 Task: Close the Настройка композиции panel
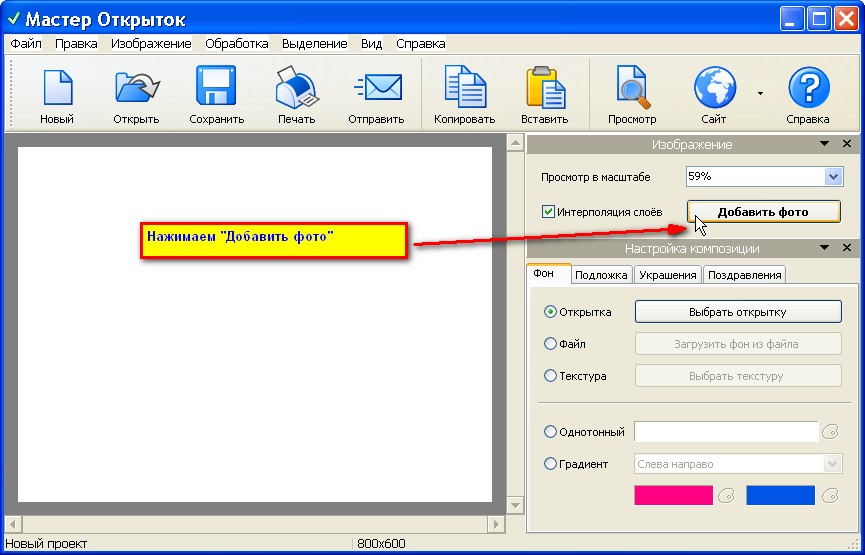point(847,248)
